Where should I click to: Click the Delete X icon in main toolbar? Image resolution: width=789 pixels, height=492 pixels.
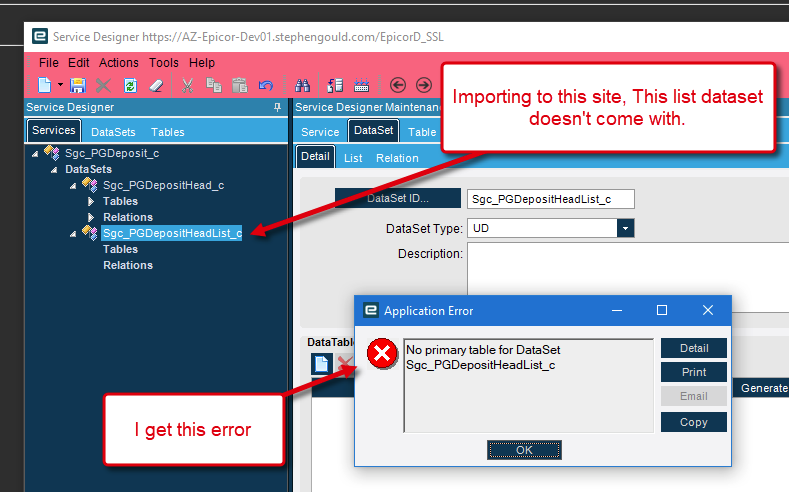click(x=103, y=86)
